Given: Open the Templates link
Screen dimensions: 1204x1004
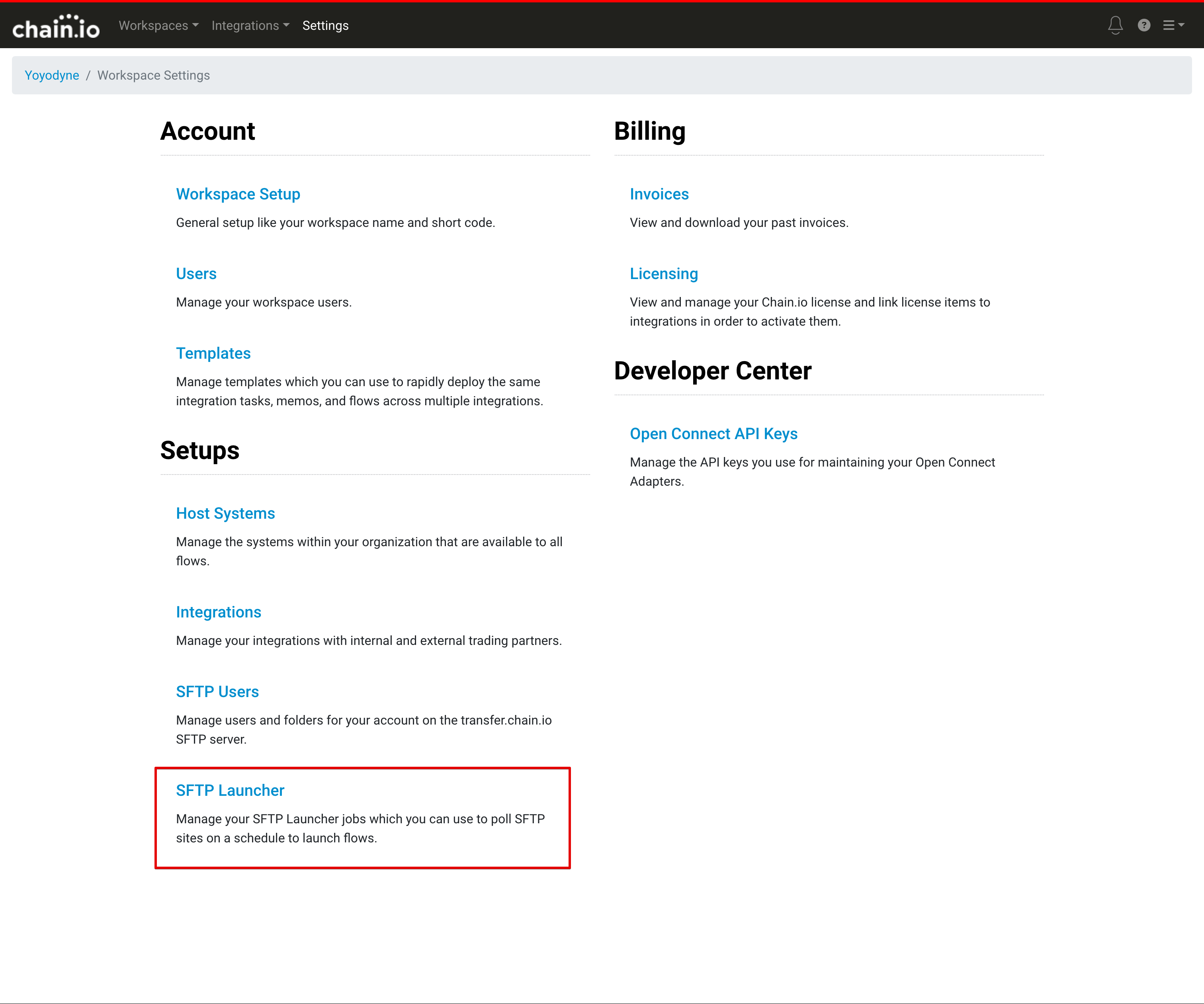Looking at the screenshot, I should (x=213, y=353).
